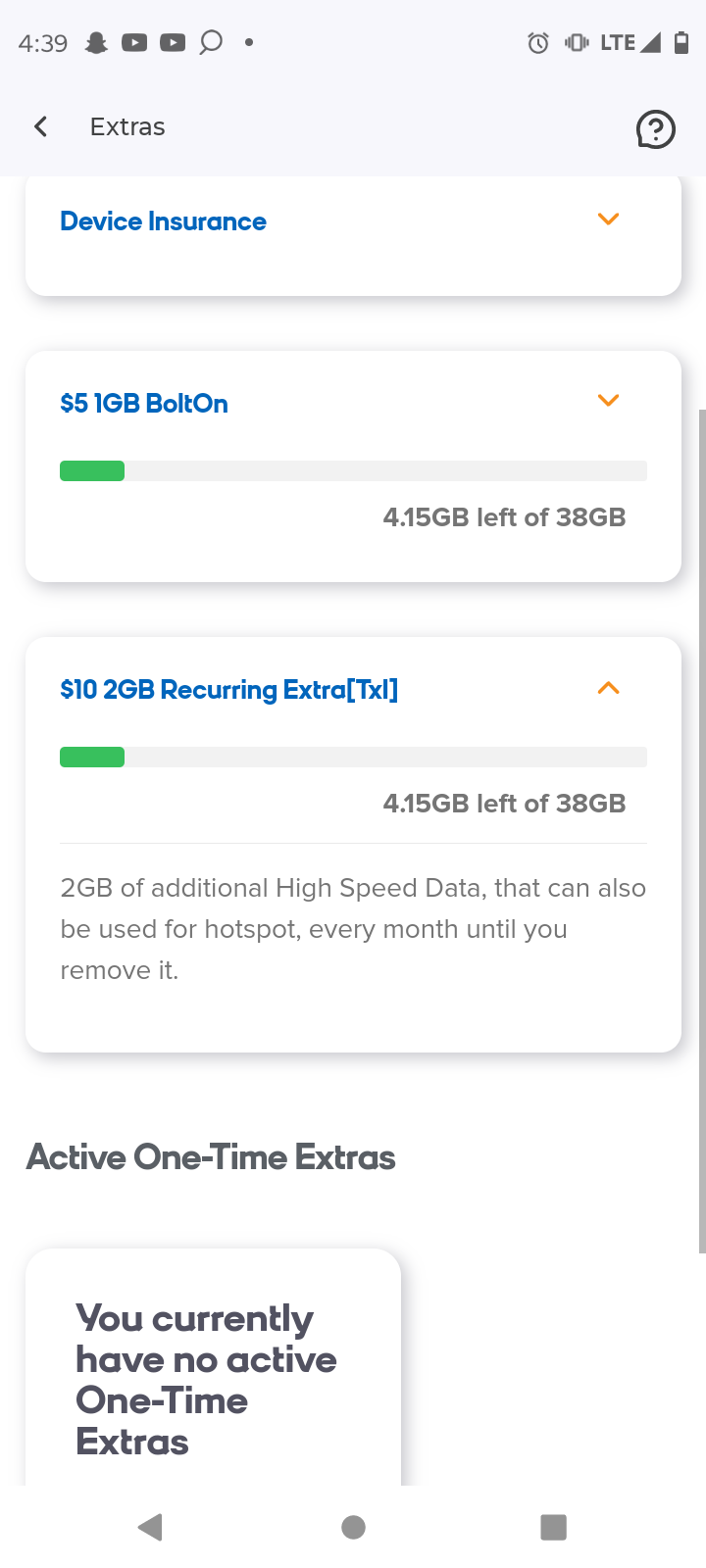The image size is (706, 1568).
Task: Expand the Device Insurance chevron
Action: [608, 220]
